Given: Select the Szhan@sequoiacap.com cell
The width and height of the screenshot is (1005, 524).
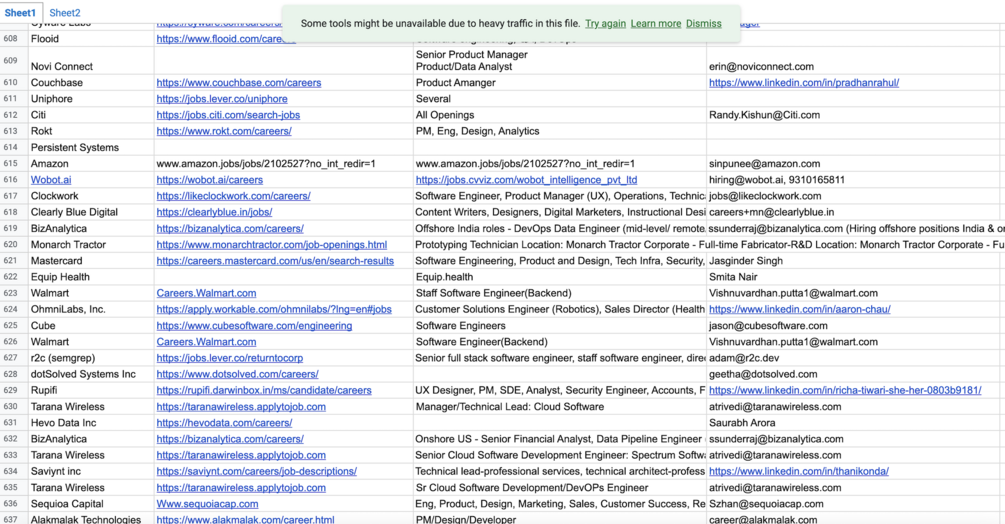Looking at the screenshot, I should tap(852, 504).
